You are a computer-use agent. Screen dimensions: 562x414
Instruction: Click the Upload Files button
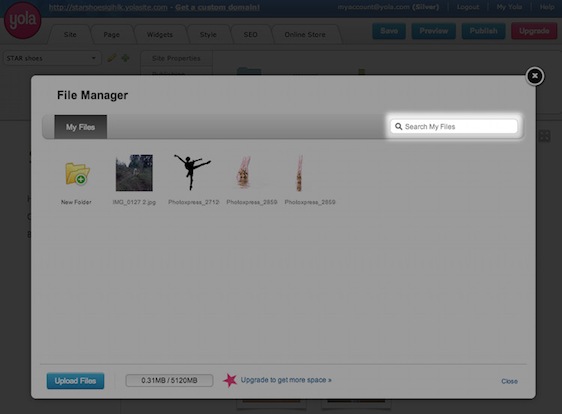coord(75,381)
